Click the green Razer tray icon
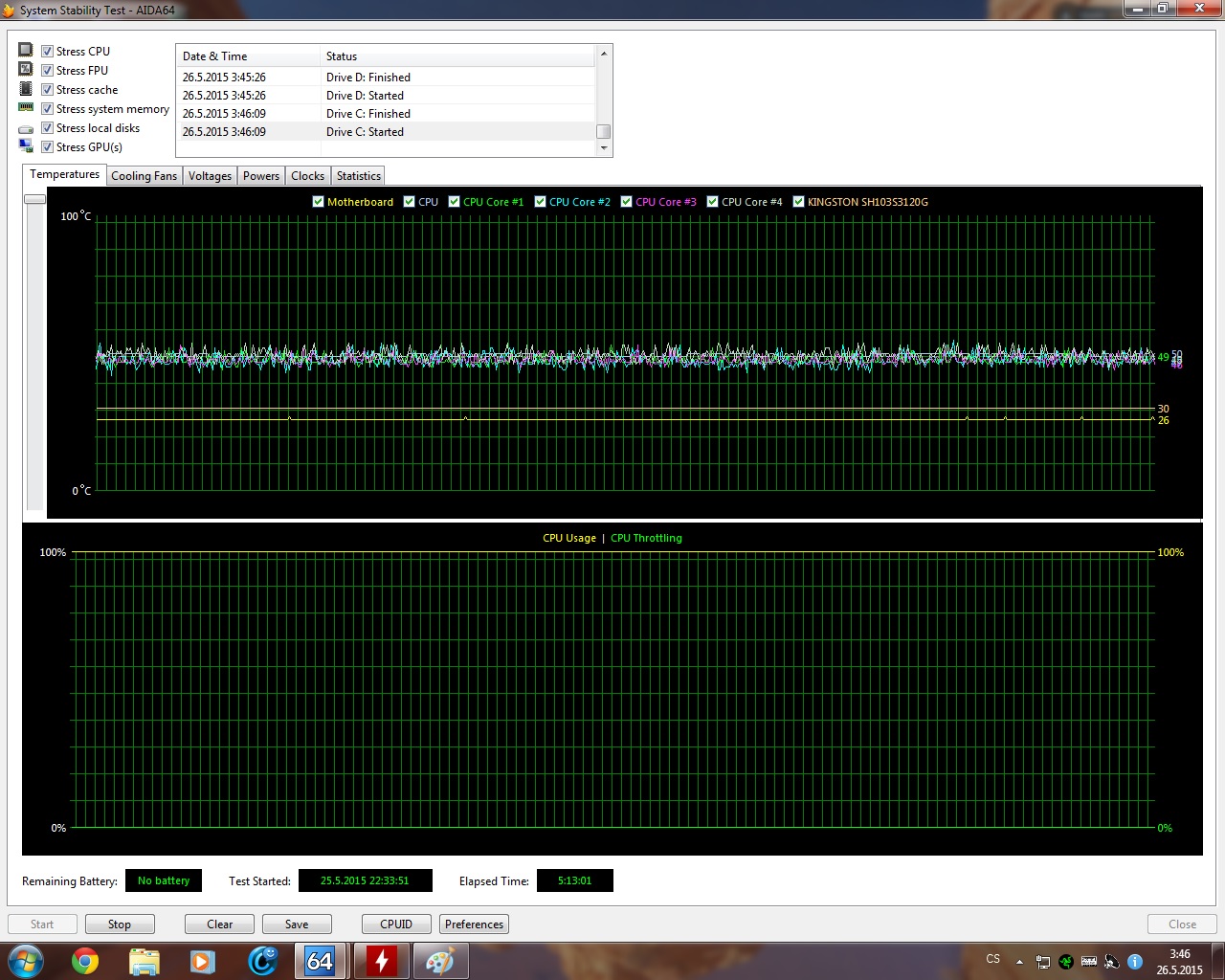 pos(1065,961)
